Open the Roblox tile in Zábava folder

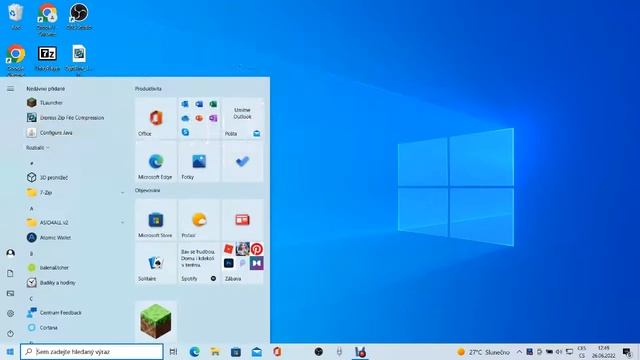(x=229, y=249)
